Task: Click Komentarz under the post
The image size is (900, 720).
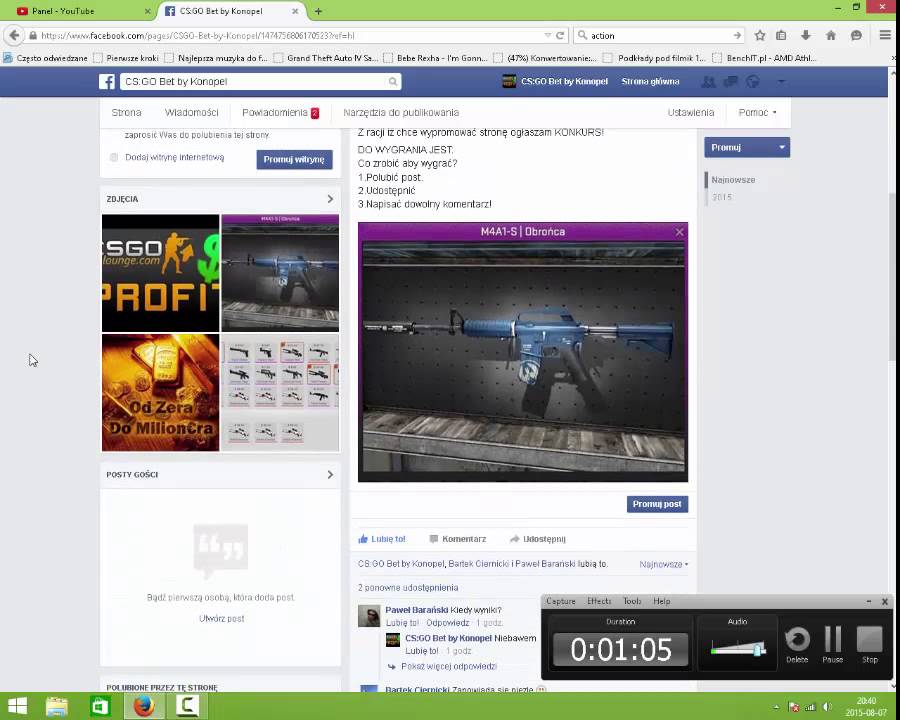Action: click(x=458, y=539)
